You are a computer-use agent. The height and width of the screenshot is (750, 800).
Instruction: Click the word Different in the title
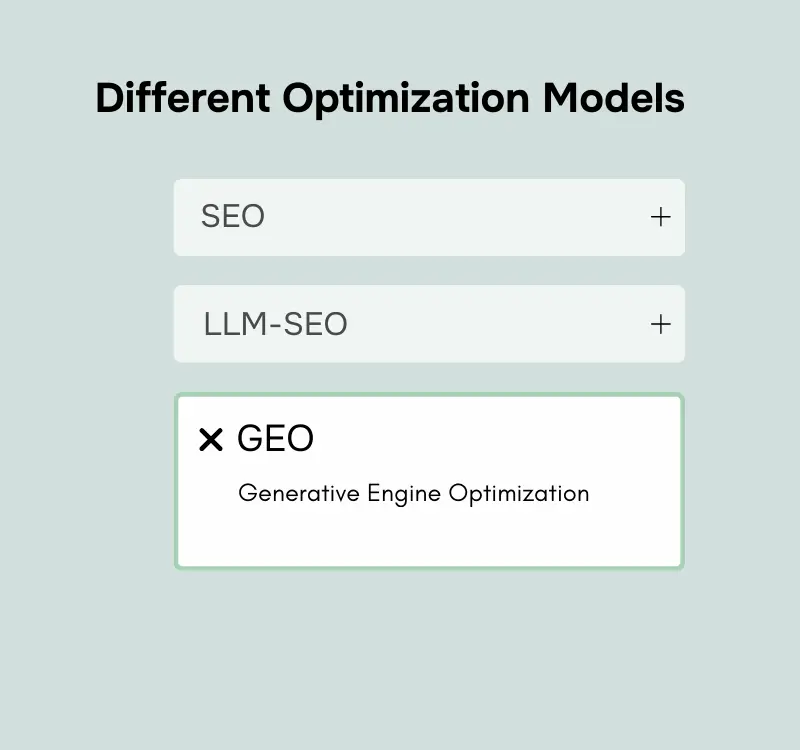pyautogui.click(x=182, y=99)
